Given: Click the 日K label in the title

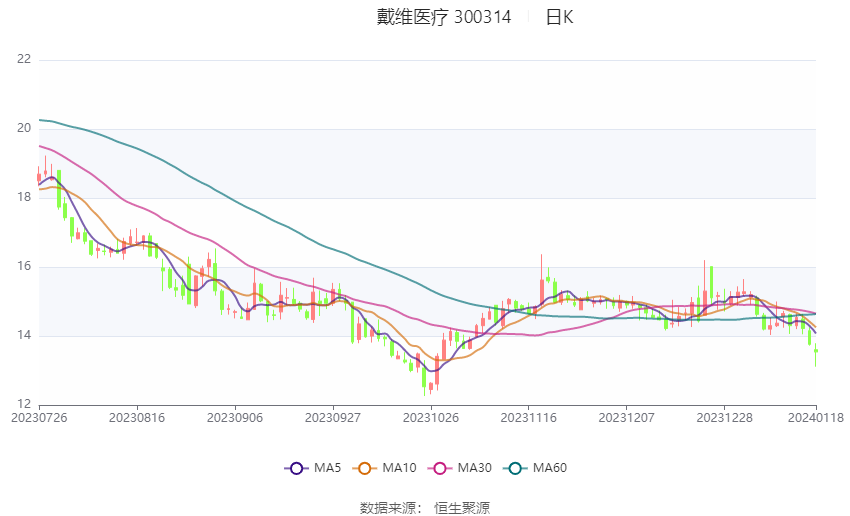Looking at the screenshot, I should coord(559,17).
